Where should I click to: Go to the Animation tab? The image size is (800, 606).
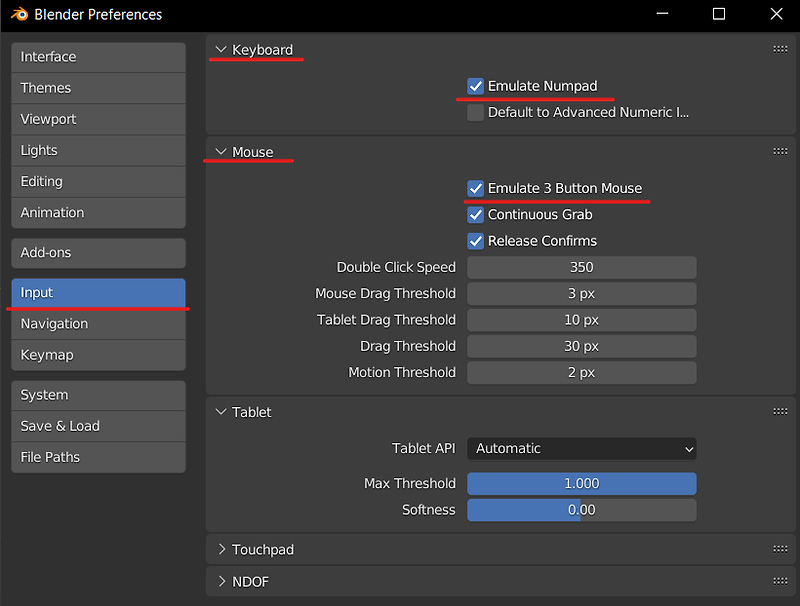pos(98,213)
